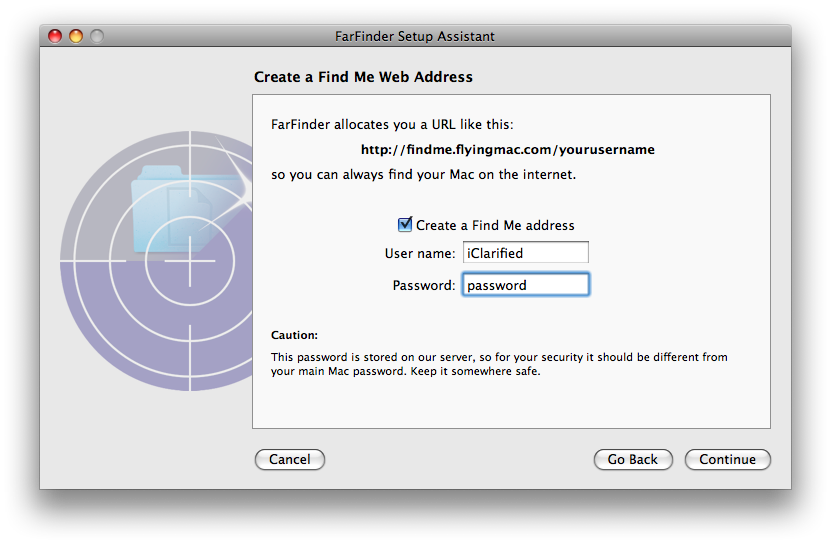Click the Caution: label
The image size is (831, 544).
pyautogui.click(x=294, y=335)
